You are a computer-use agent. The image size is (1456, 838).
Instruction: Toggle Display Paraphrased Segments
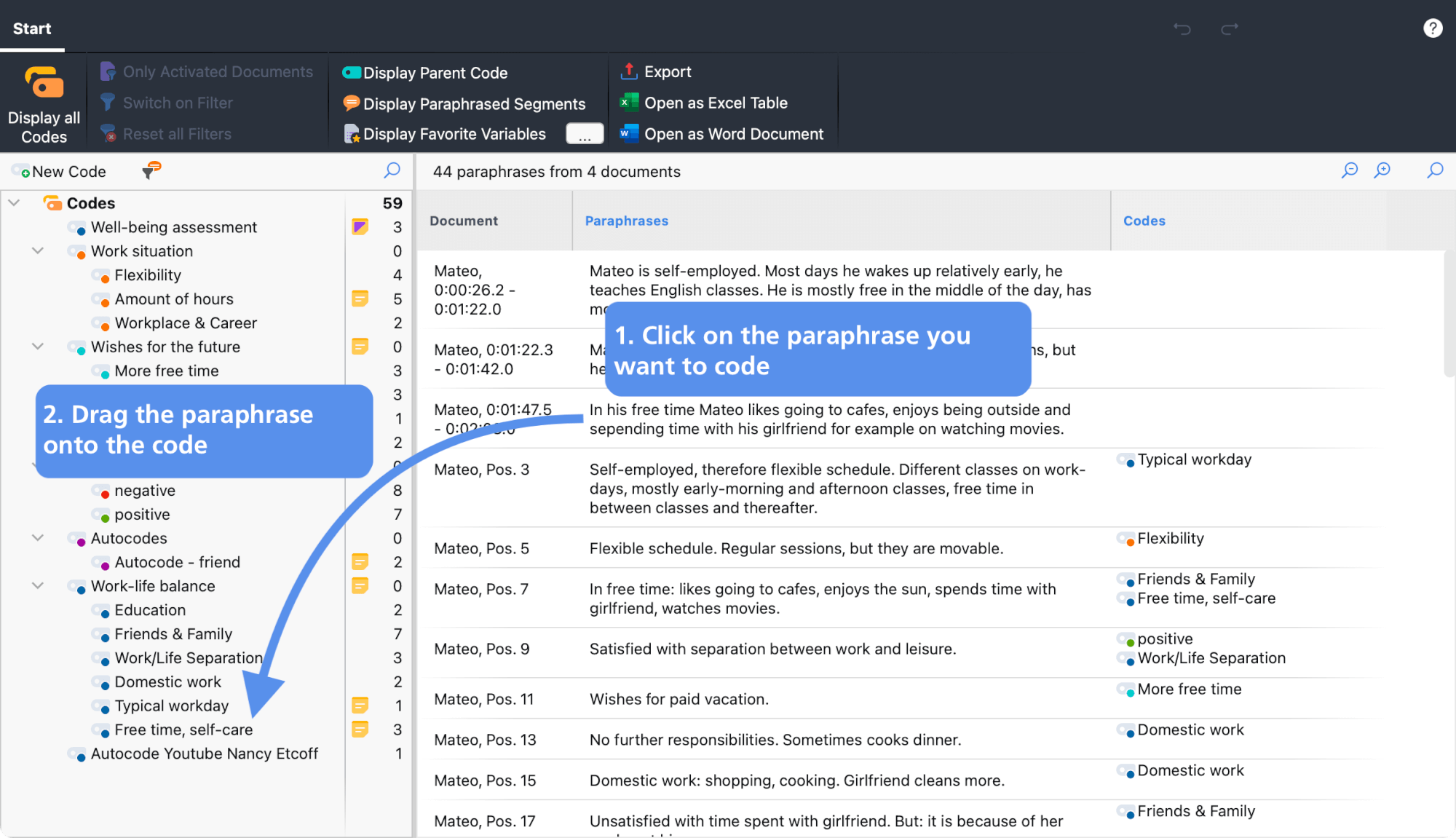pyautogui.click(x=464, y=104)
